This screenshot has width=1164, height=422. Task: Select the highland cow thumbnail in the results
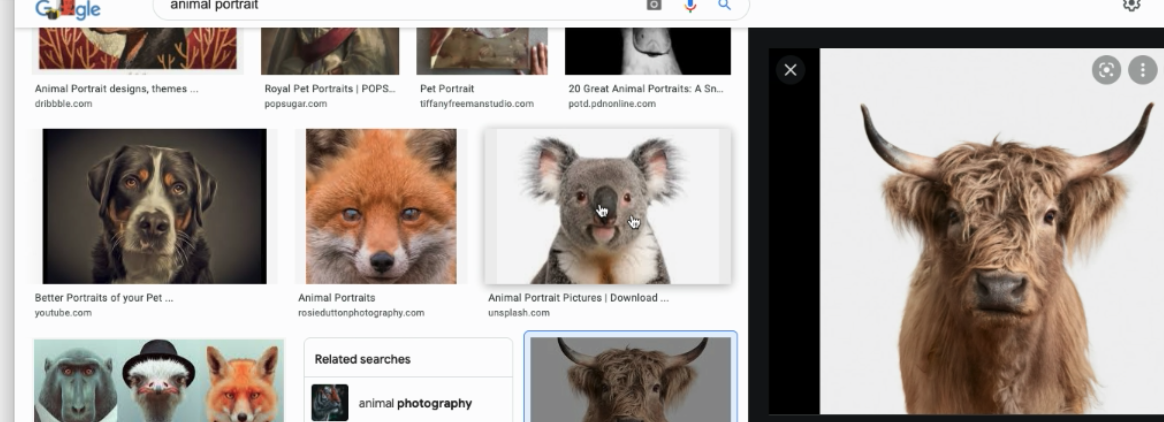[630, 379]
